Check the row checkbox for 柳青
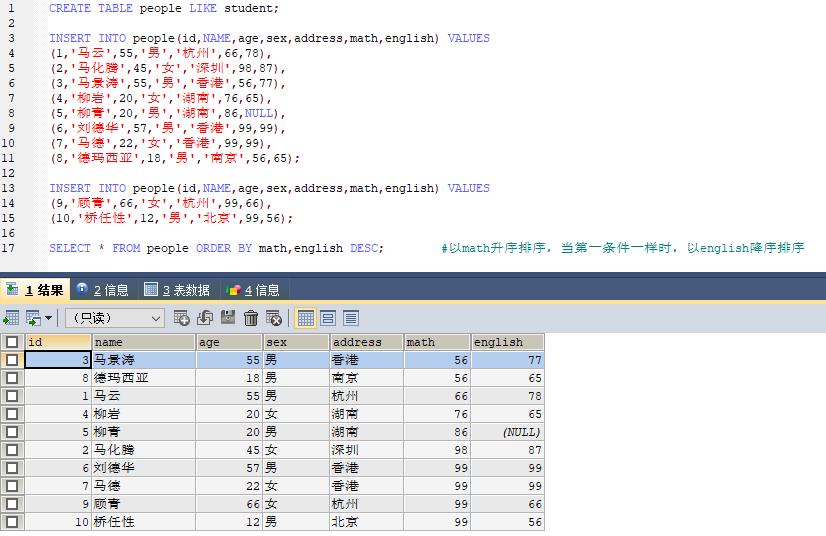The width and height of the screenshot is (826, 536). click(12, 432)
